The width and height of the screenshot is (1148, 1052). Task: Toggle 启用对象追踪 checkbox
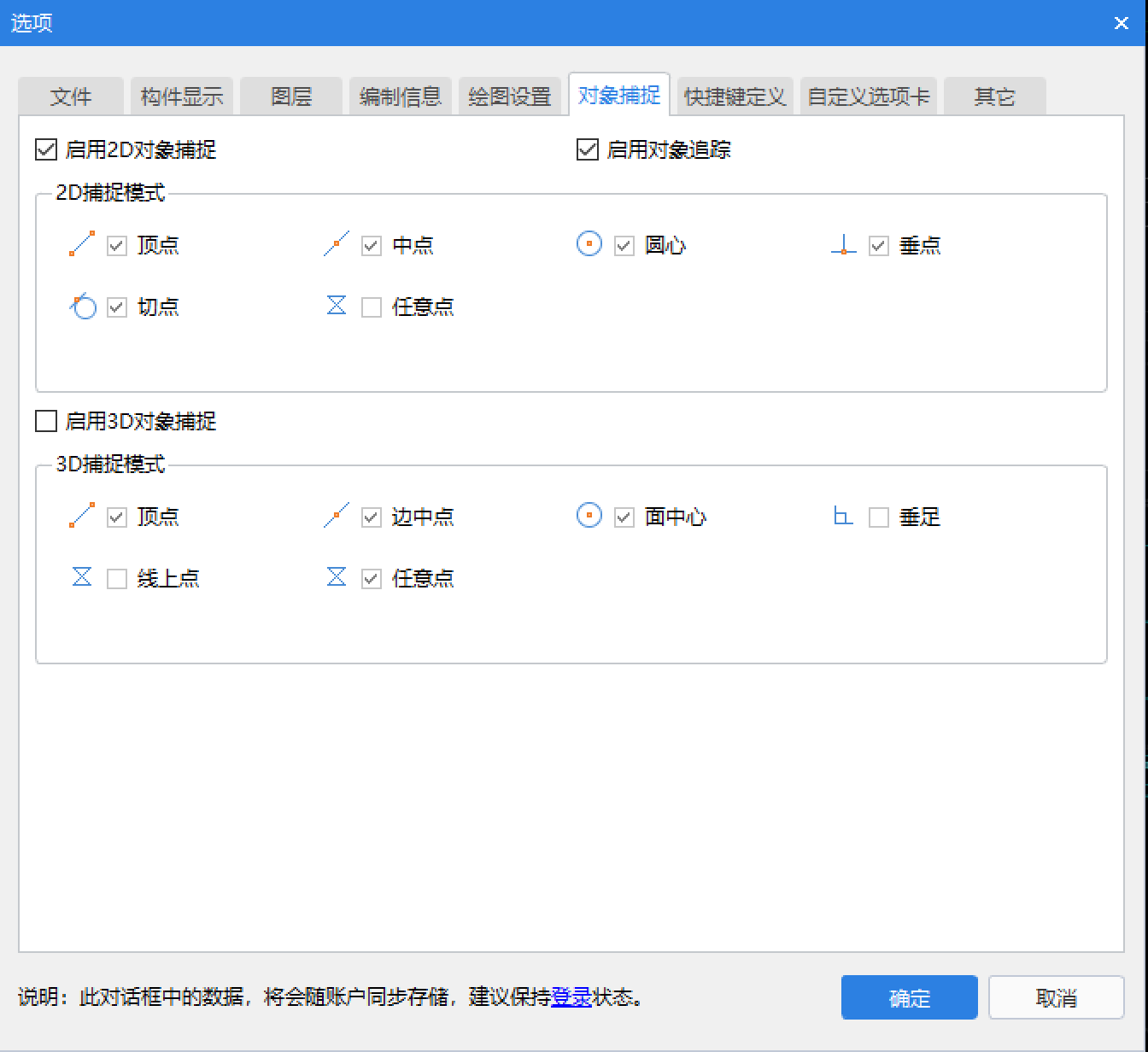pyautogui.click(x=588, y=149)
